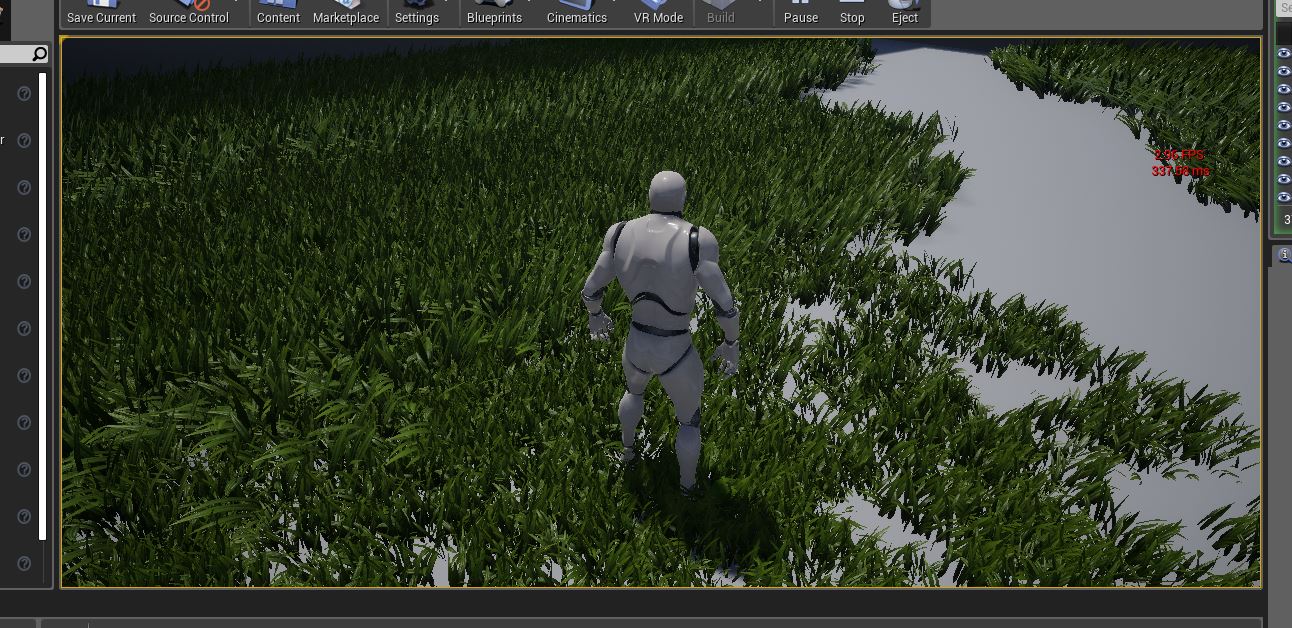Click the magnifier search icon in the left panel

point(39,54)
